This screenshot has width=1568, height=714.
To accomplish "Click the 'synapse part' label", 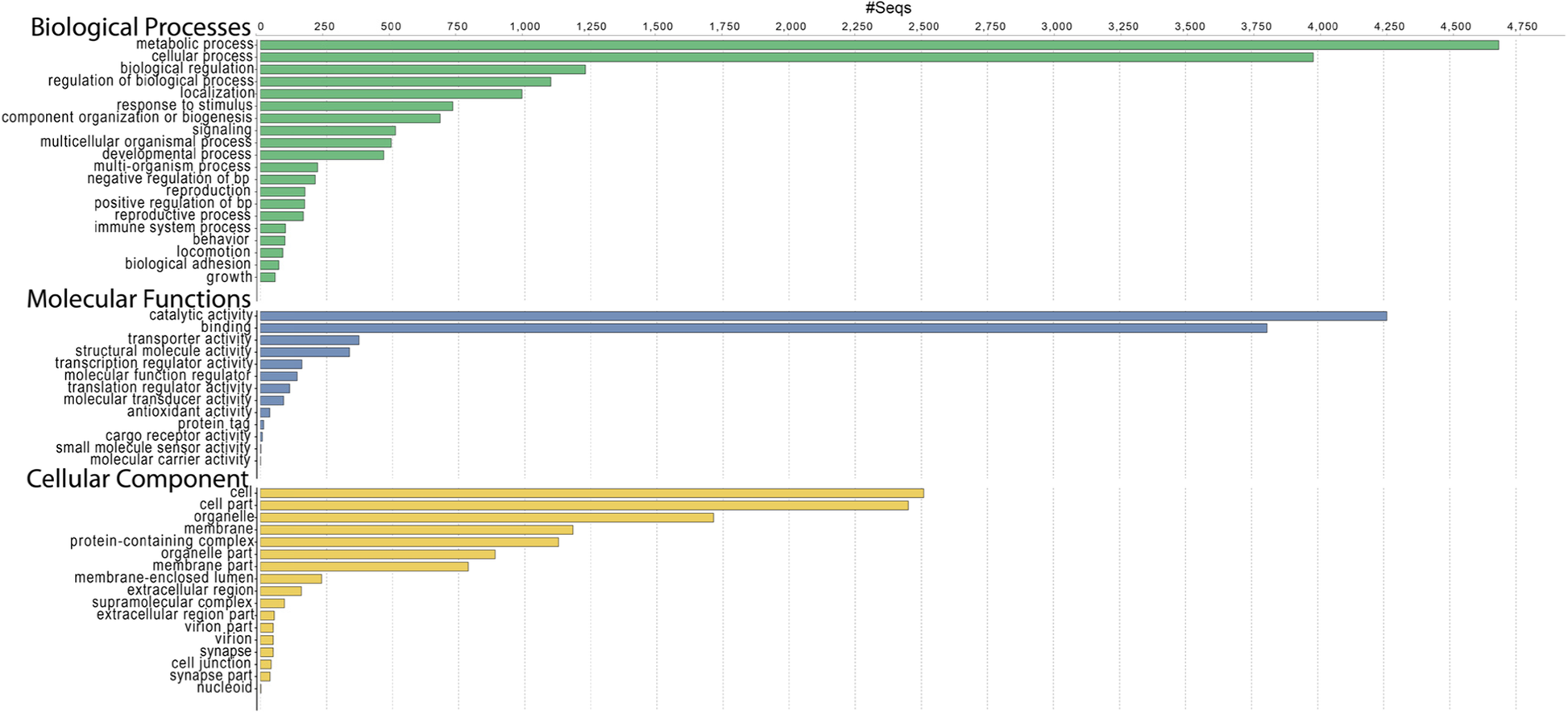I will (x=210, y=676).
